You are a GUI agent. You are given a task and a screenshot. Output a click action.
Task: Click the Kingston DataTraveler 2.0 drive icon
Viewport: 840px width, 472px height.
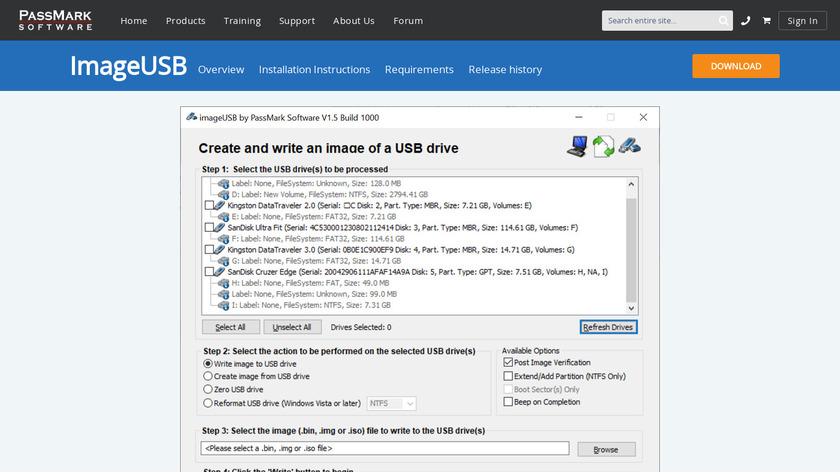tap(220, 205)
